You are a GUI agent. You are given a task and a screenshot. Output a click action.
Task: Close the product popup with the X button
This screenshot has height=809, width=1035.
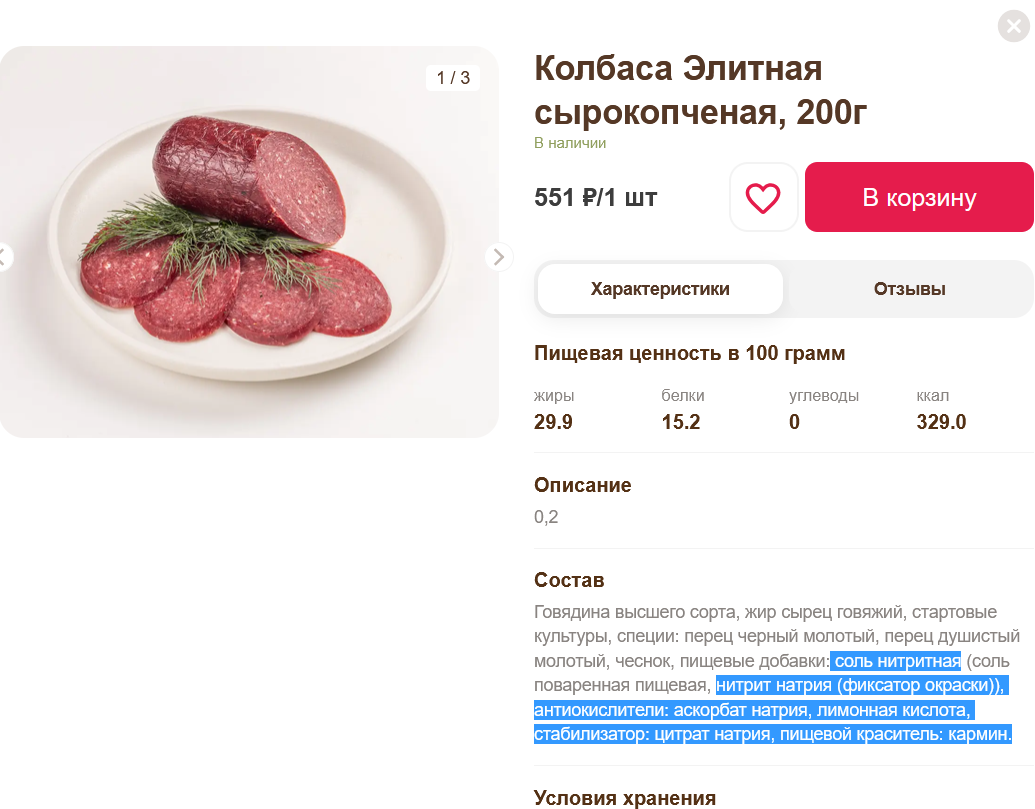1014,26
